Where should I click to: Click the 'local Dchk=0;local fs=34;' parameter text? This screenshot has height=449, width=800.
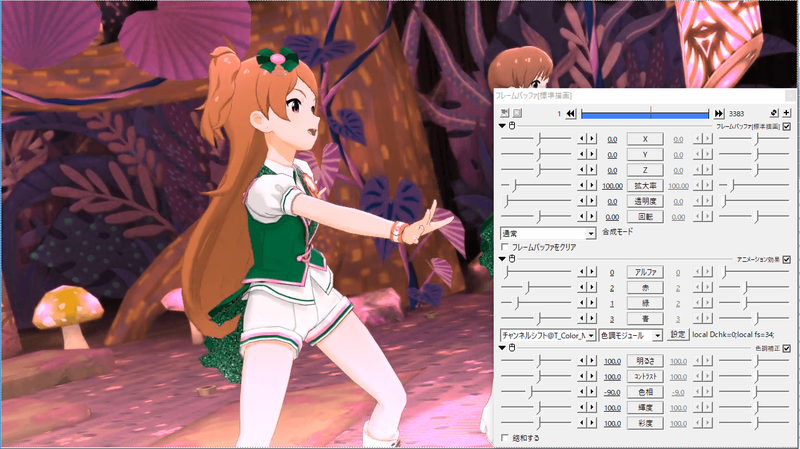(733, 335)
